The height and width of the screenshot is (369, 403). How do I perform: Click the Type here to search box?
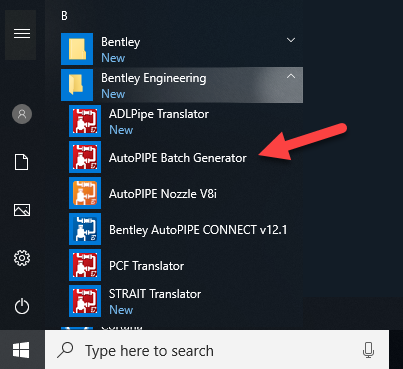coord(217,350)
